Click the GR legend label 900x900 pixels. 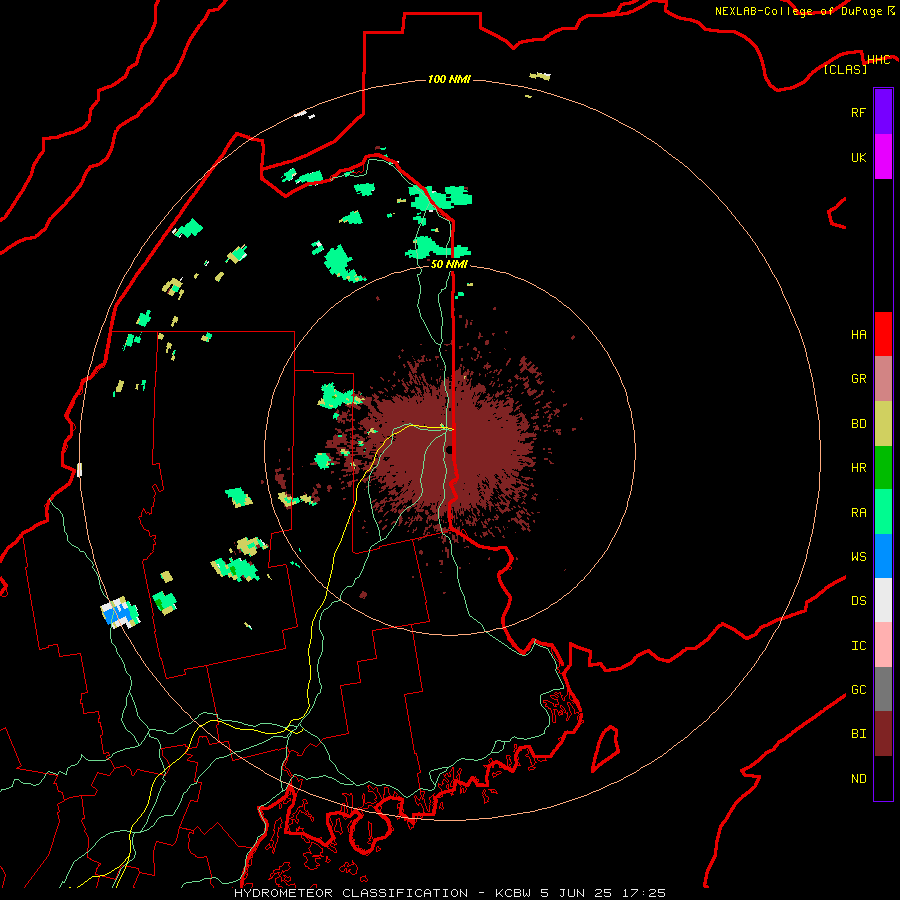pos(858,379)
